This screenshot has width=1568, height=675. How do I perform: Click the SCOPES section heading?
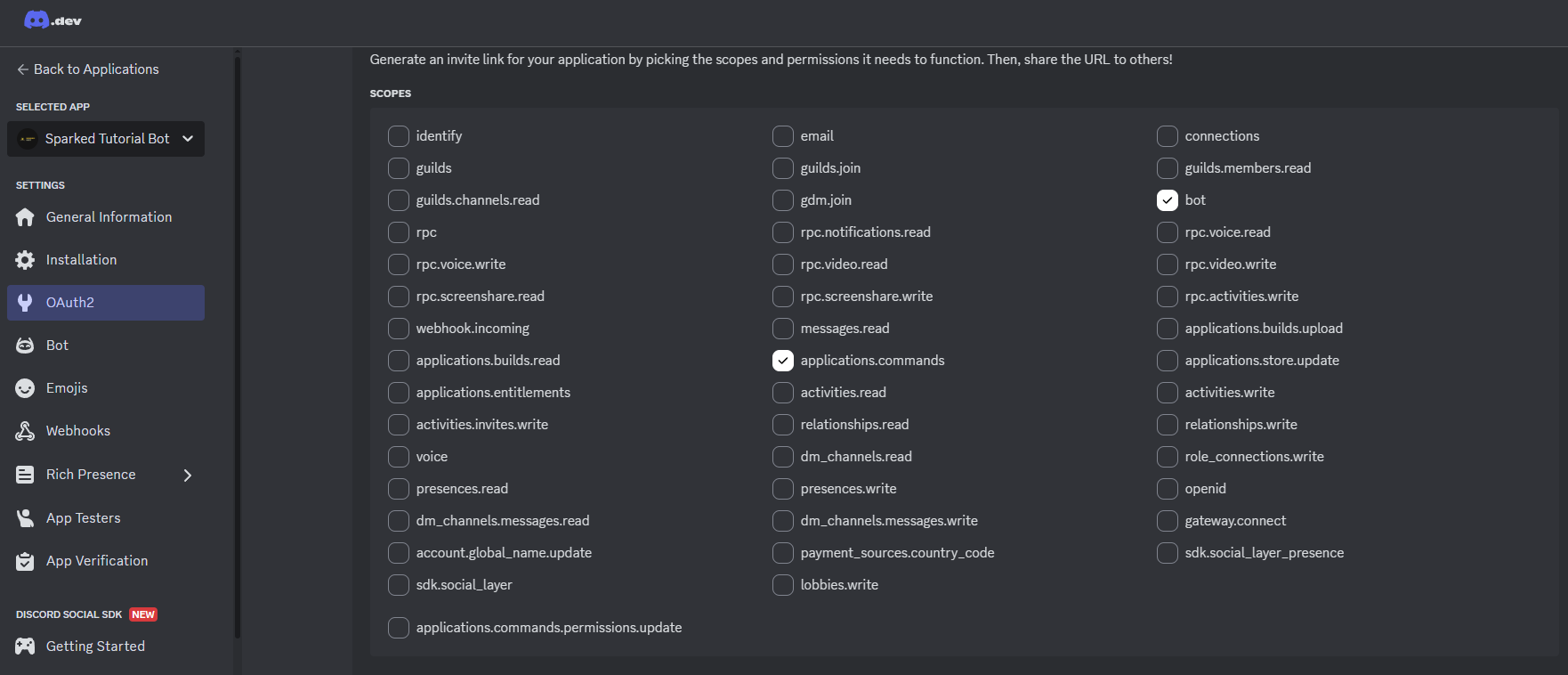tap(391, 94)
